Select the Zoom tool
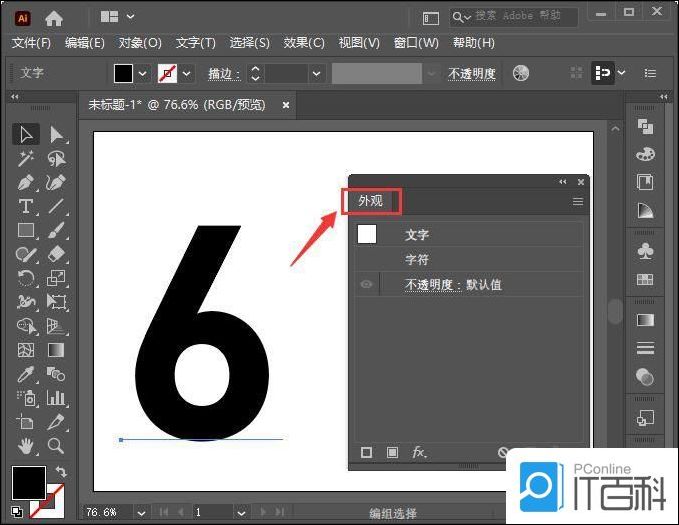Viewport: 679px width, 525px height. pos(57,445)
